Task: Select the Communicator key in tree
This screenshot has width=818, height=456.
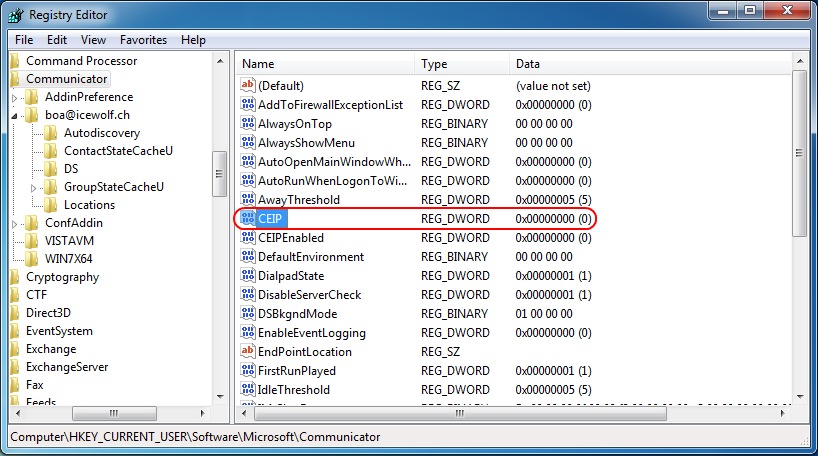Action: click(67, 79)
